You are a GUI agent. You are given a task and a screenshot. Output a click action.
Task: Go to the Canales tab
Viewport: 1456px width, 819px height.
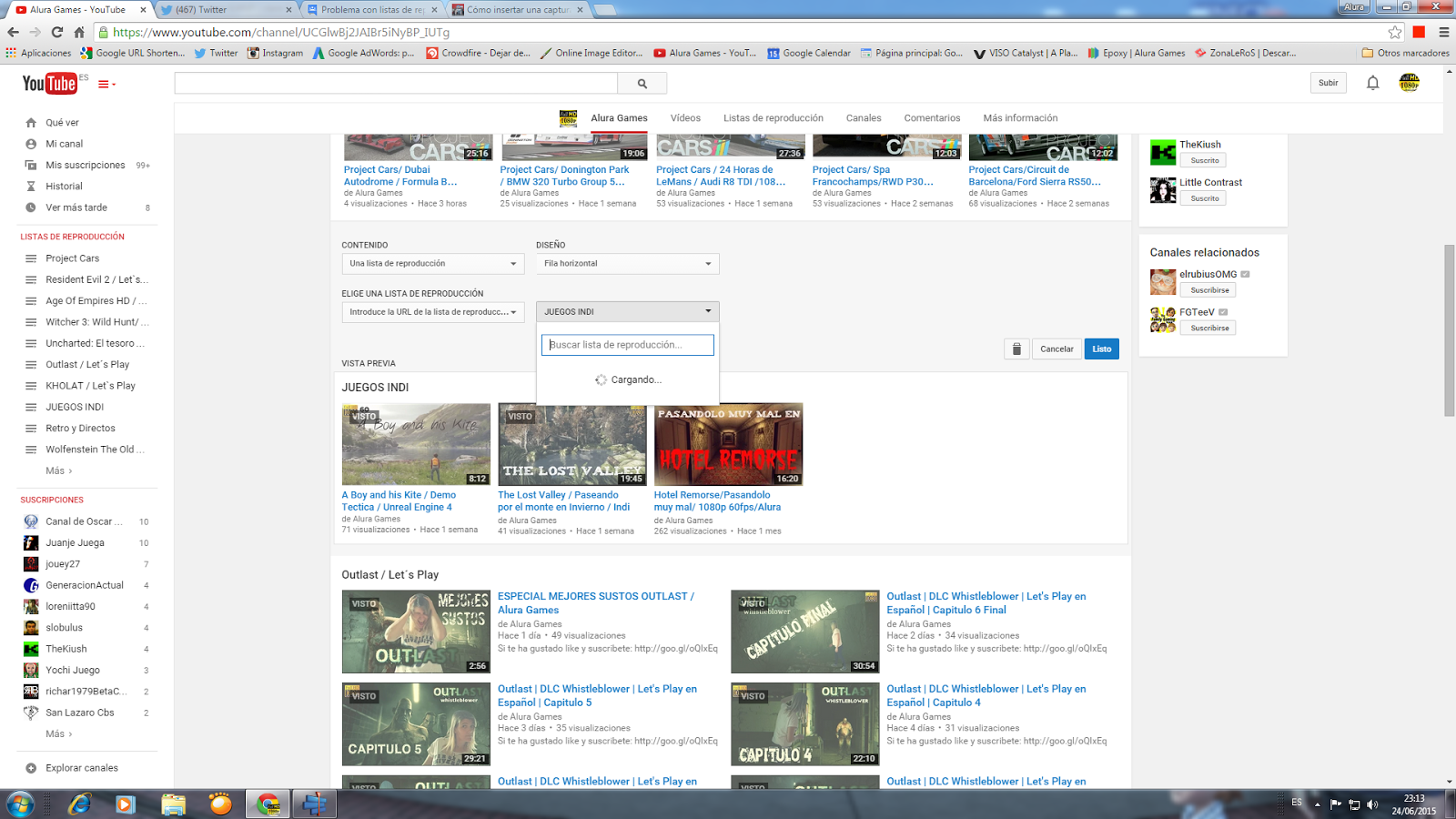click(x=864, y=118)
